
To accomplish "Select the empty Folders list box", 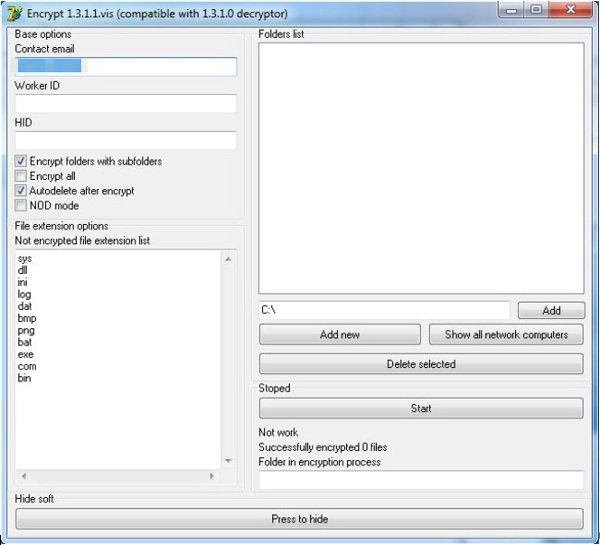I will click(420, 167).
